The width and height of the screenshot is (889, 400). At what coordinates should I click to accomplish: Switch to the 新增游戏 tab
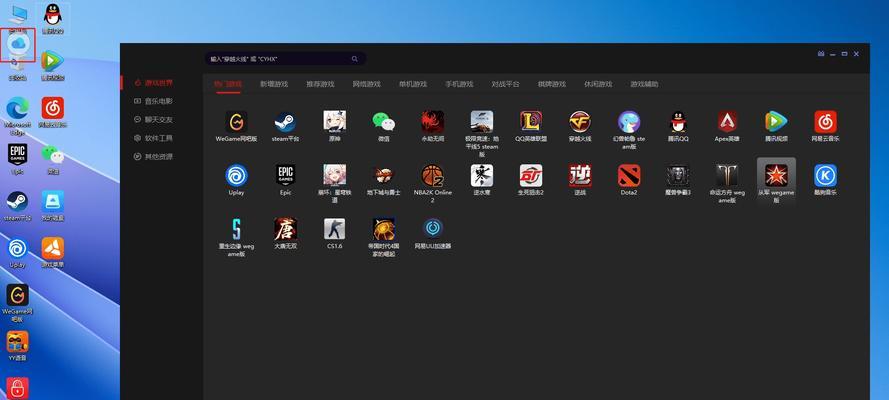coord(274,84)
